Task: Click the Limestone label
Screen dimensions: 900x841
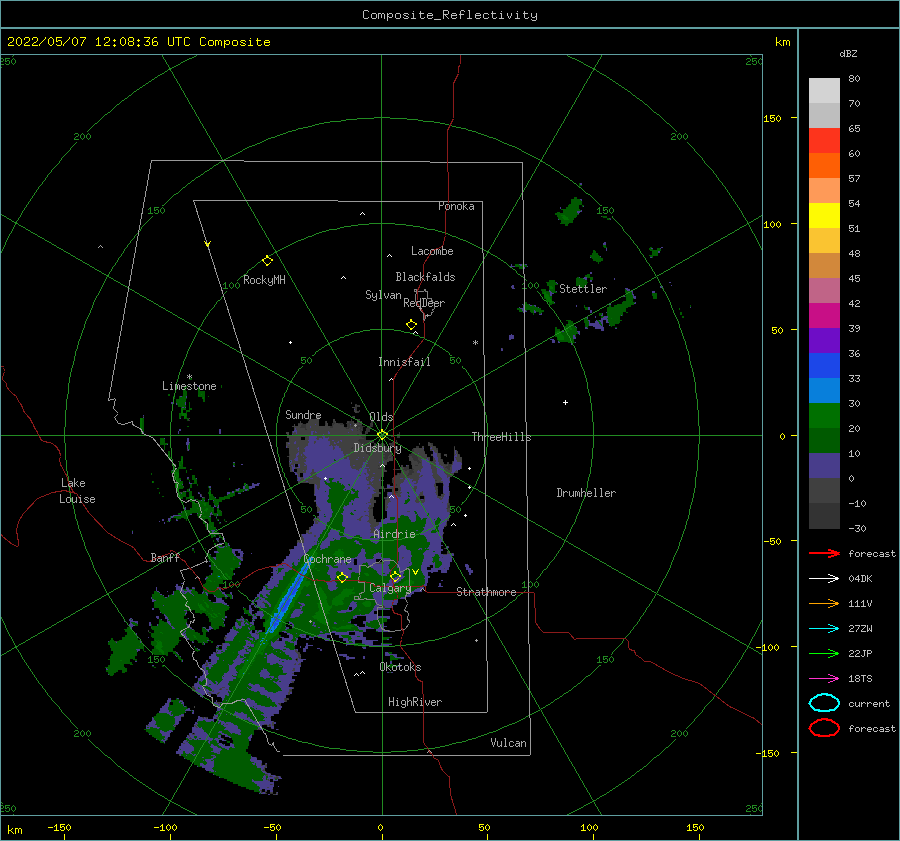Action: pos(189,386)
